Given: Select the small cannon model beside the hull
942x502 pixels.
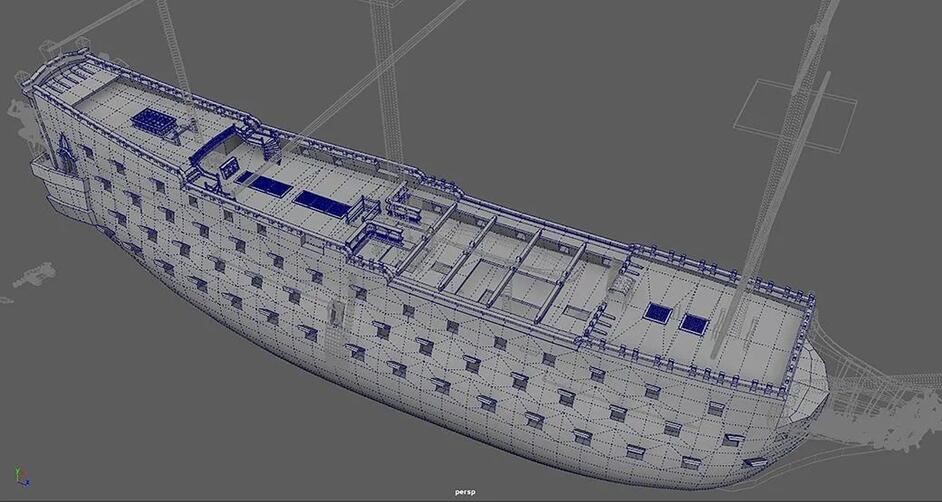Looking at the screenshot, I should pyautogui.click(x=34, y=275).
